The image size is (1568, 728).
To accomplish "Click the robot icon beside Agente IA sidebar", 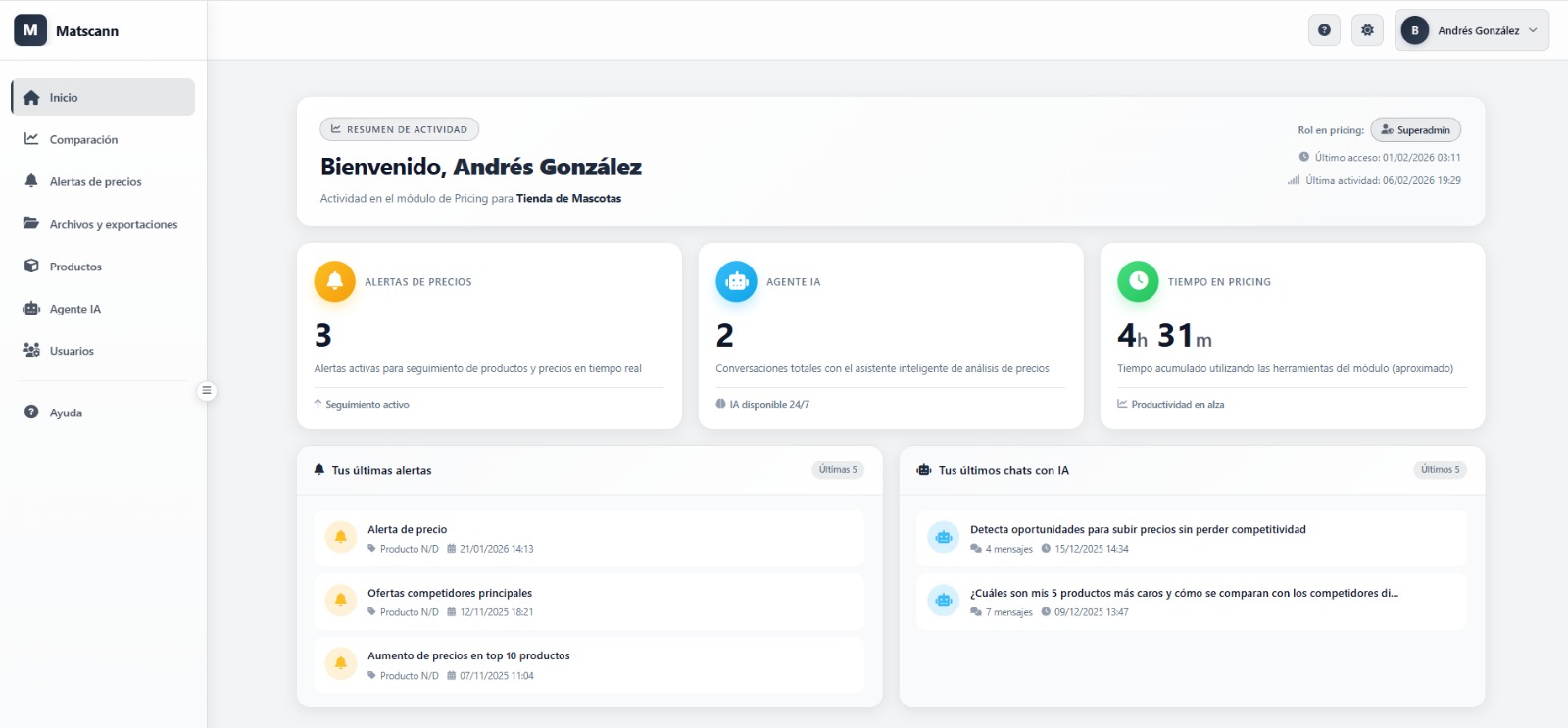I will (31, 308).
